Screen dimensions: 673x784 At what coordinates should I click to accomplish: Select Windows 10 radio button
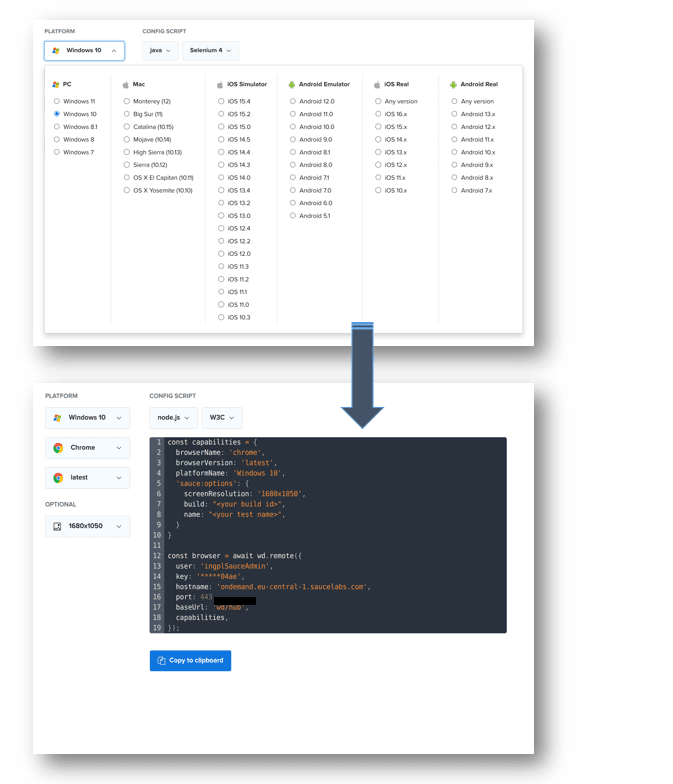tap(56, 114)
